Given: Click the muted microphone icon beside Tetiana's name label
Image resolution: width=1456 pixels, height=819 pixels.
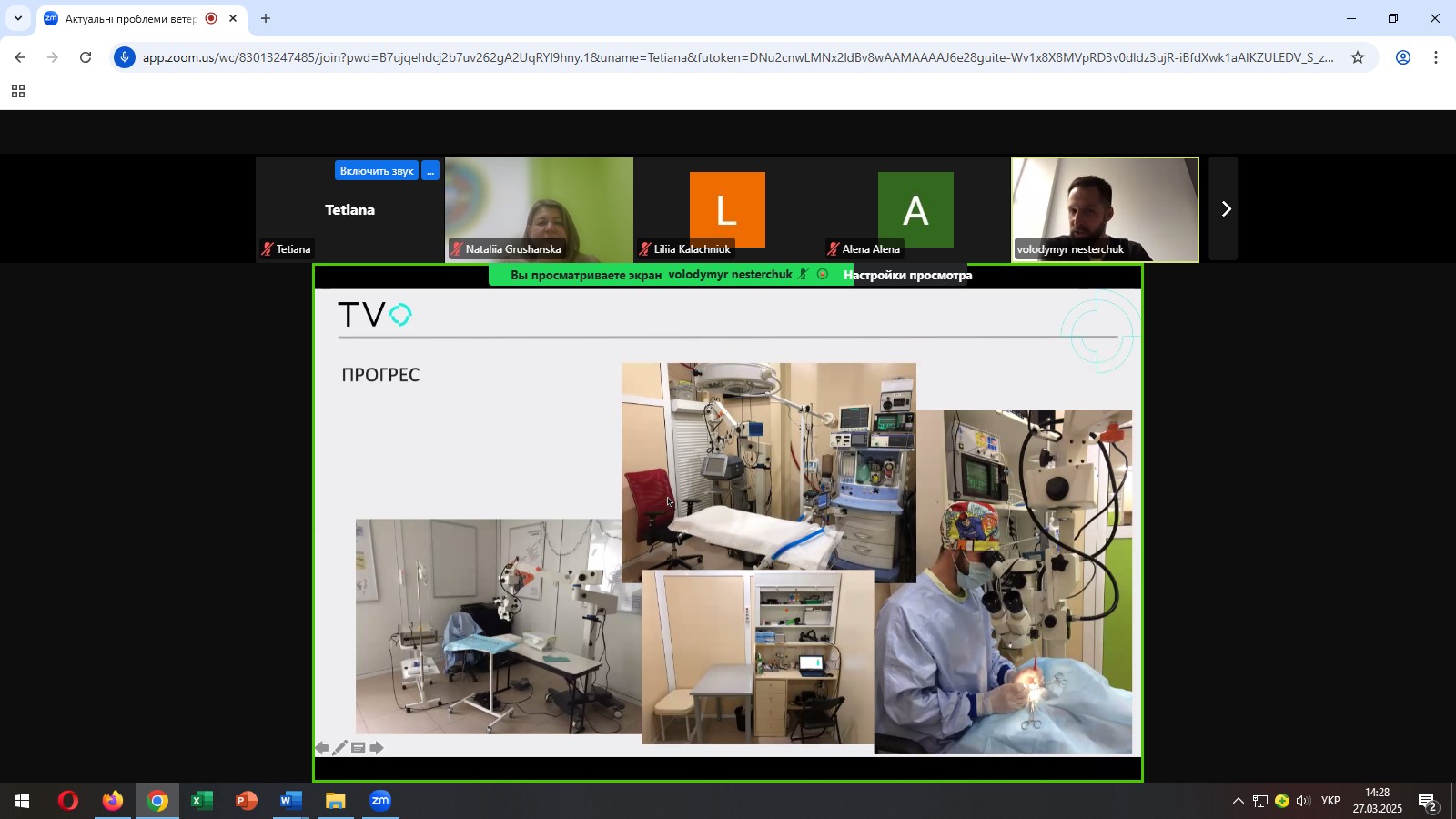Looking at the screenshot, I should [x=268, y=248].
